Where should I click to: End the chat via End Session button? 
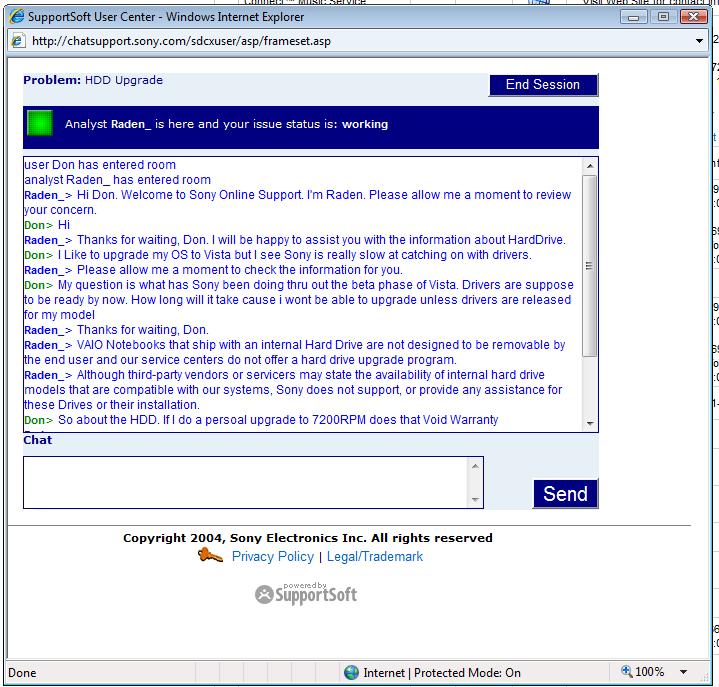click(543, 85)
